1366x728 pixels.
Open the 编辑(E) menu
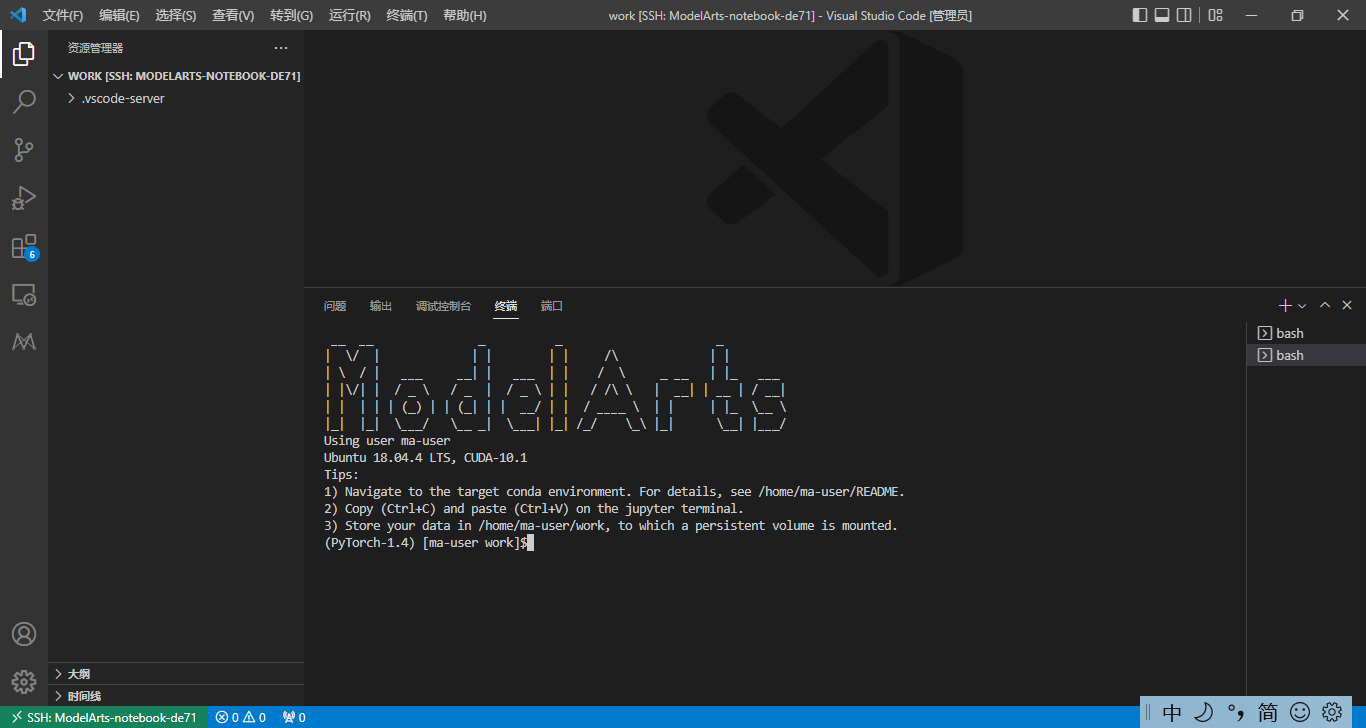[x=120, y=15]
